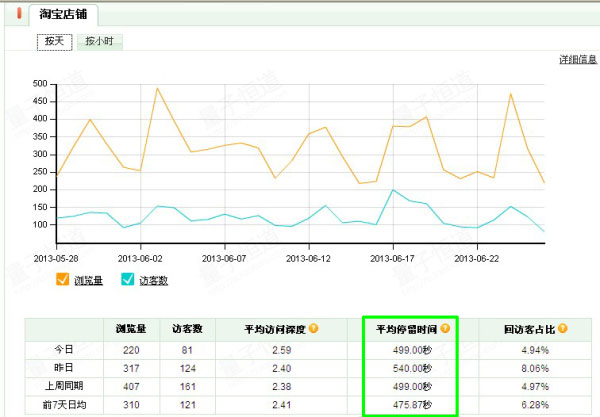Click visit depth value 2.59
This screenshot has width=600, height=417.
click(282, 350)
